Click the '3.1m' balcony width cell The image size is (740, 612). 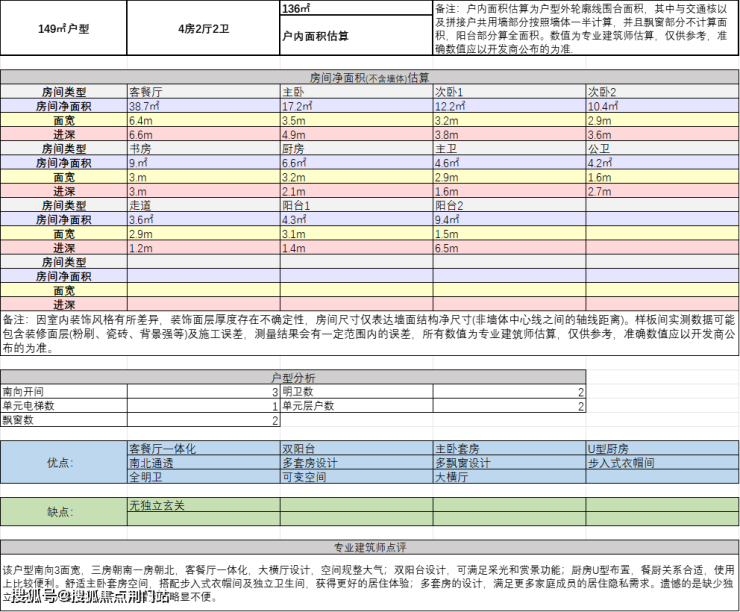coord(357,233)
